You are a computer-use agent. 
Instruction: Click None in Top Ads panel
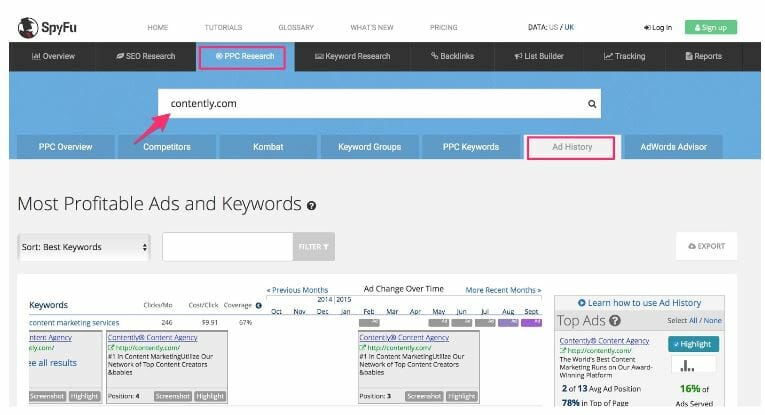click(x=712, y=320)
